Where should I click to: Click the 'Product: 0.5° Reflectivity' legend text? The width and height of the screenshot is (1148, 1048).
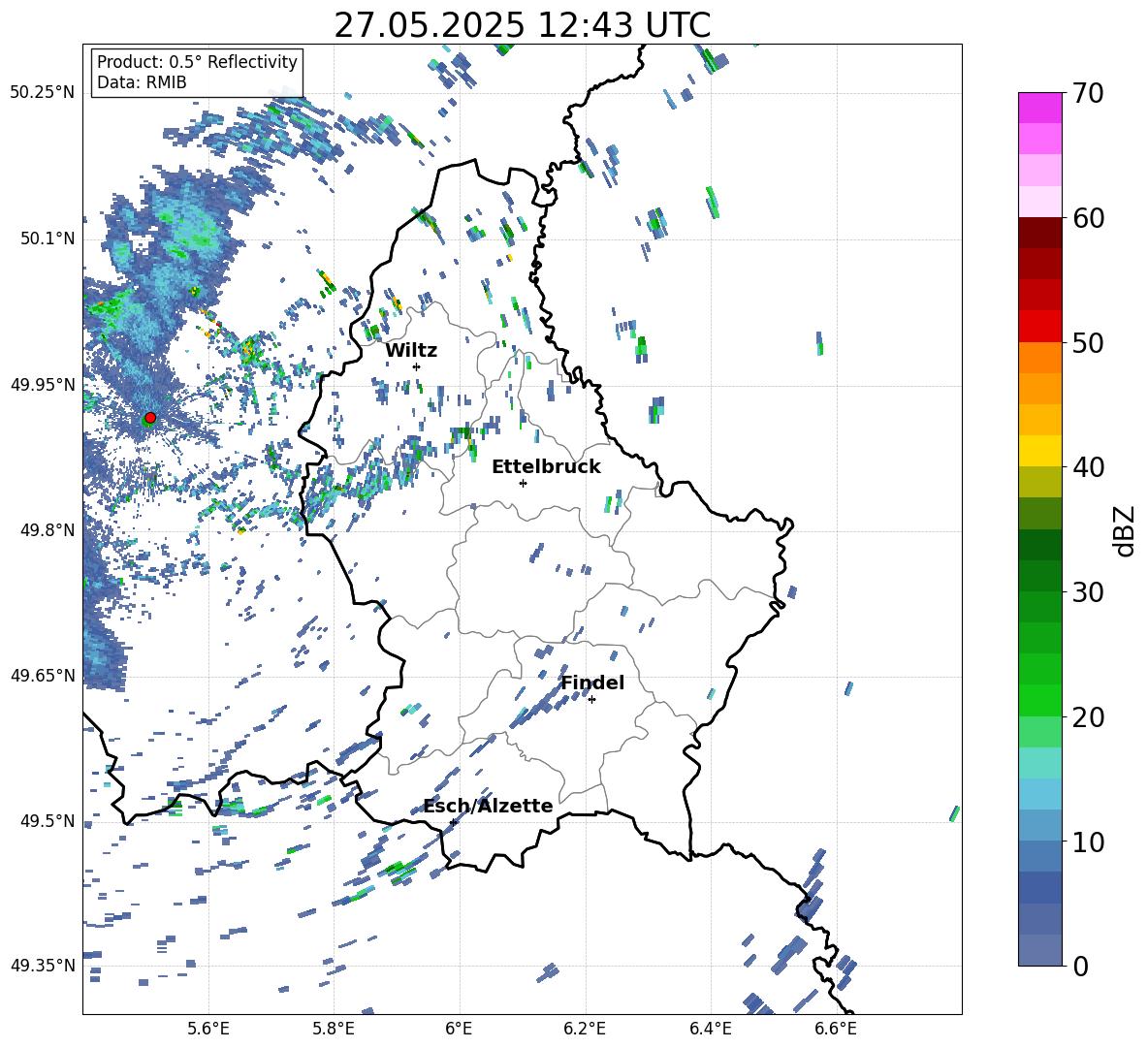[x=197, y=62]
